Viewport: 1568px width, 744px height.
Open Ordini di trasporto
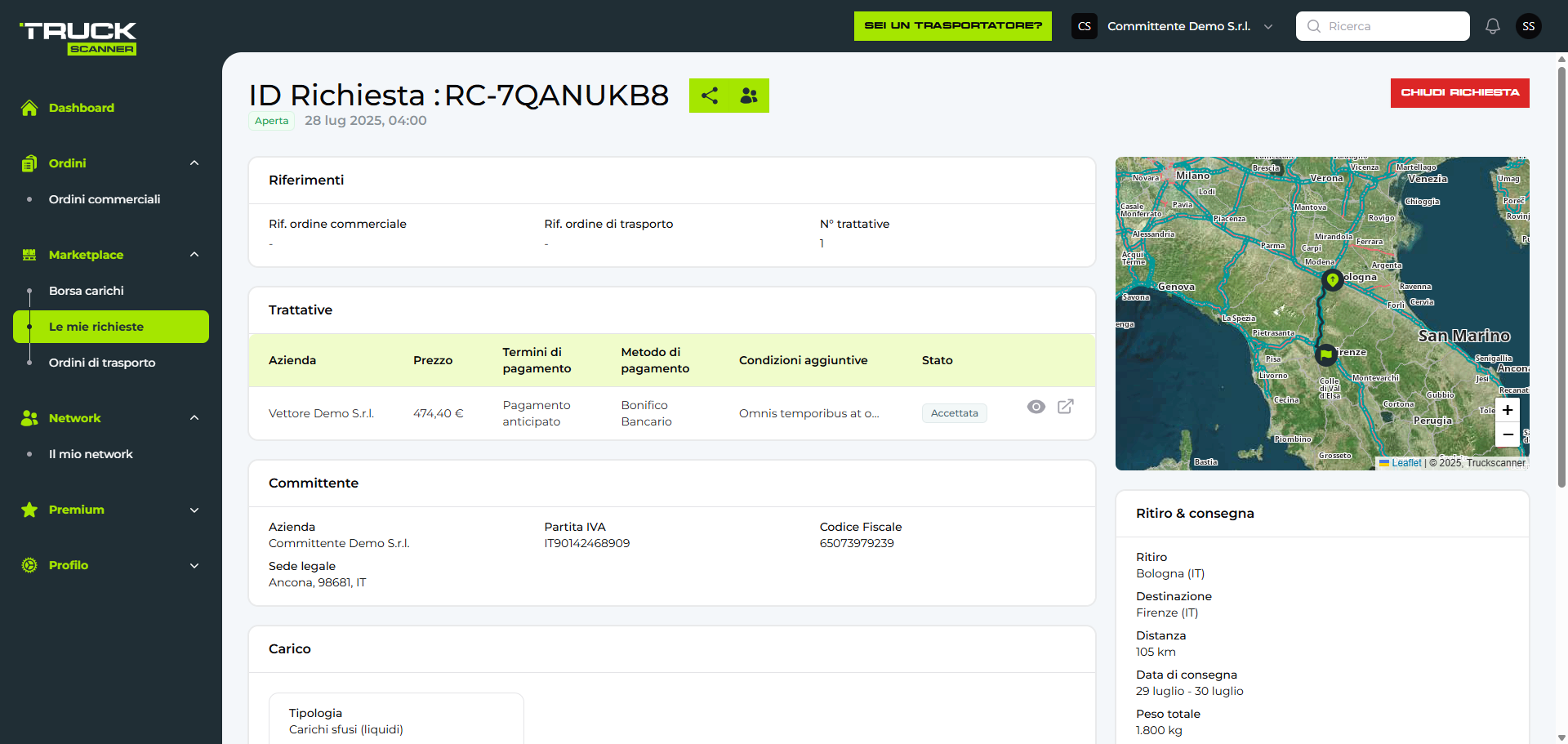(102, 363)
